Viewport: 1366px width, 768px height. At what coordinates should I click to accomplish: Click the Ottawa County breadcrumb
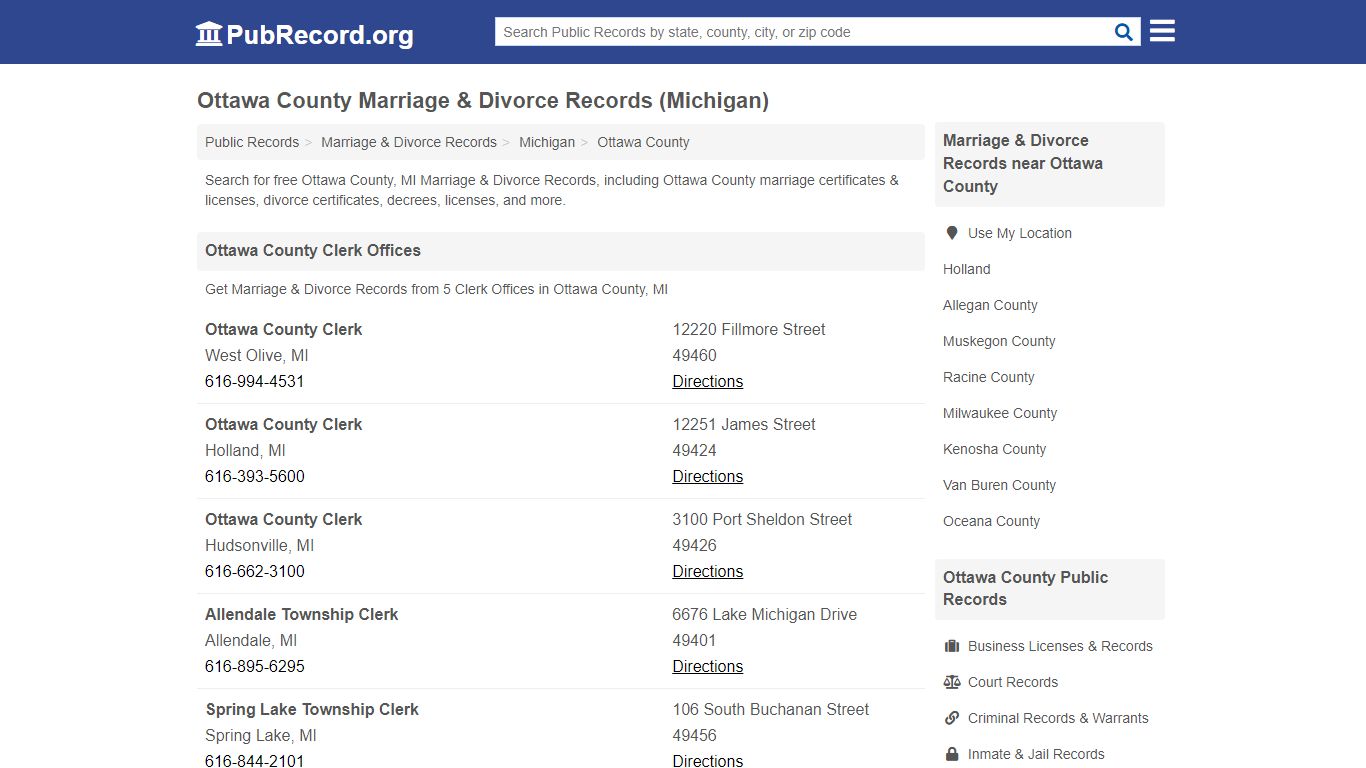643,142
